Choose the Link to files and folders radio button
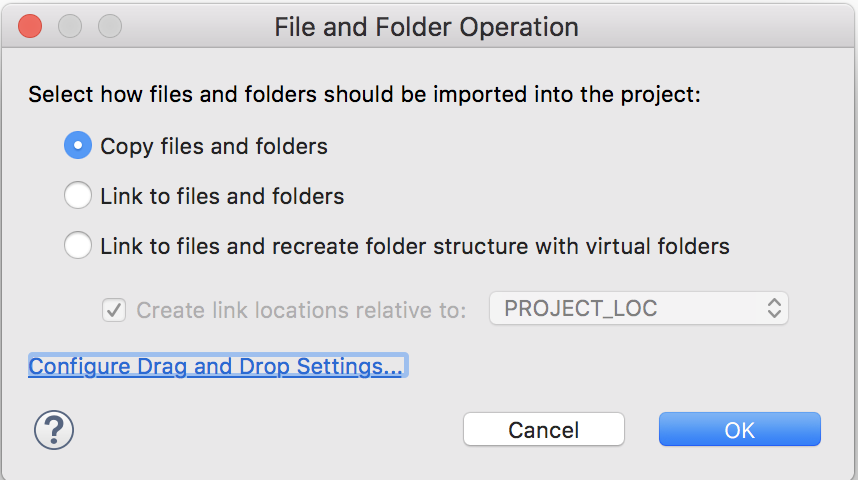 pyautogui.click(x=78, y=196)
